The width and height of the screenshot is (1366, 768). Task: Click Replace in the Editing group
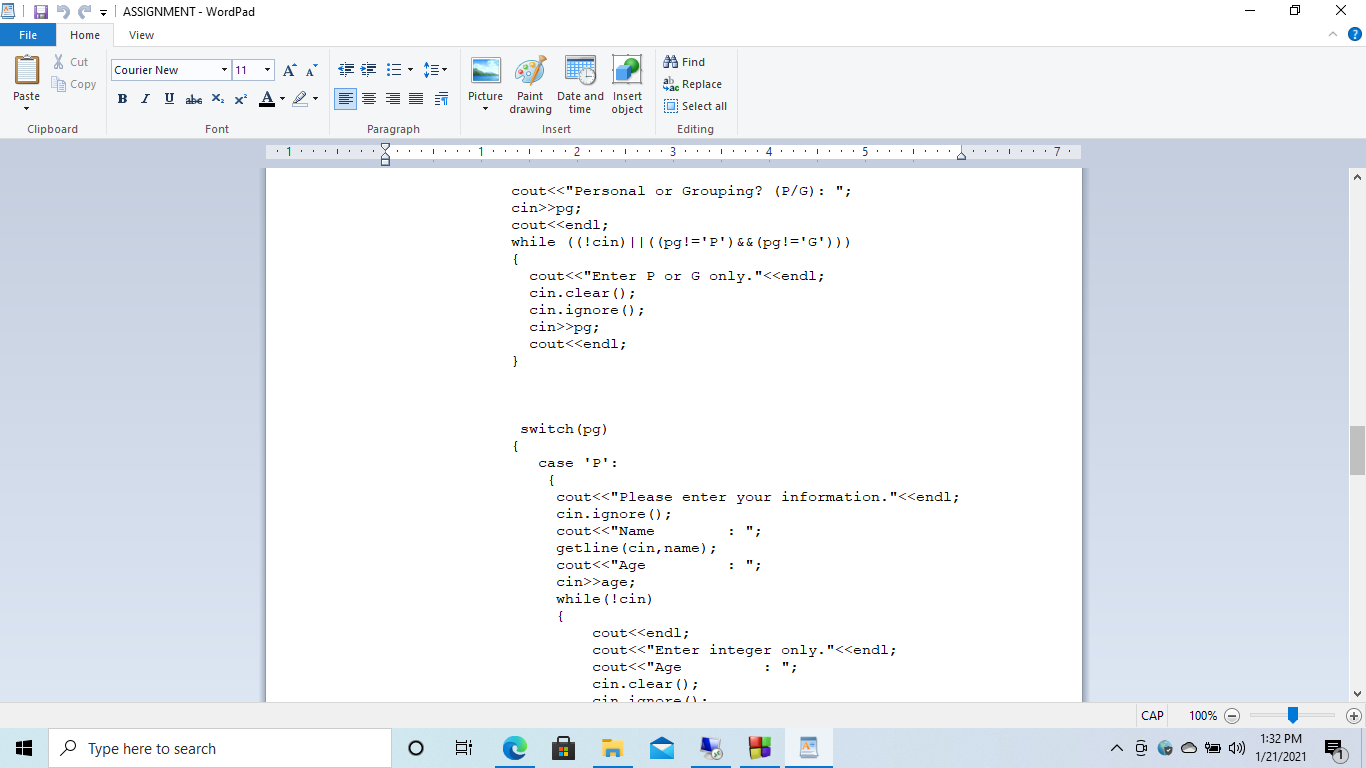click(x=693, y=84)
